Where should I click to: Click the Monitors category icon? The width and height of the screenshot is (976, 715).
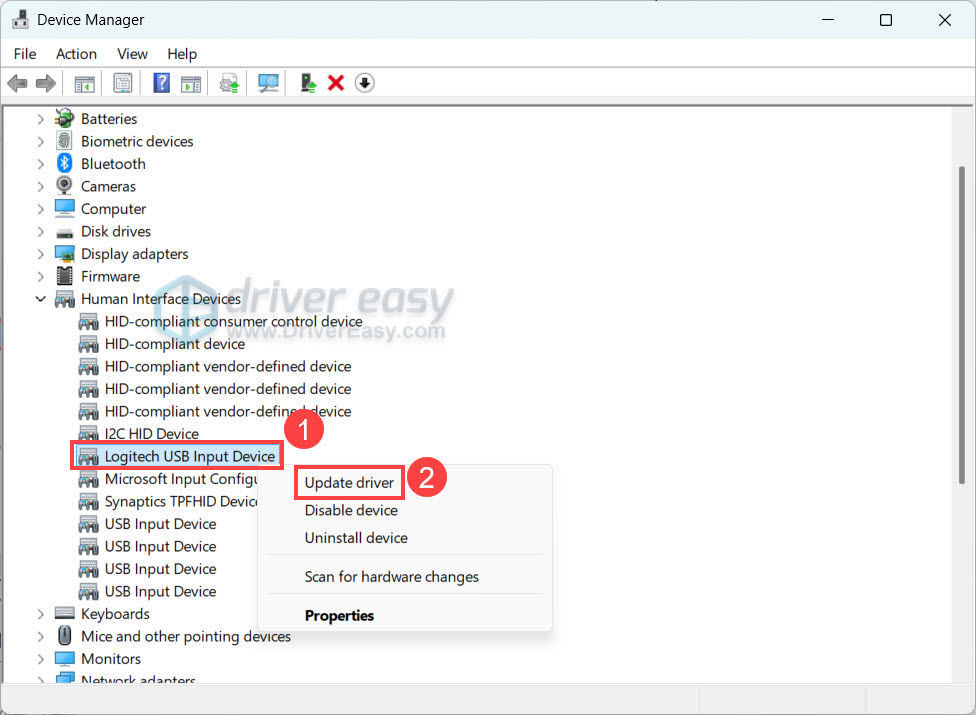click(64, 658)
